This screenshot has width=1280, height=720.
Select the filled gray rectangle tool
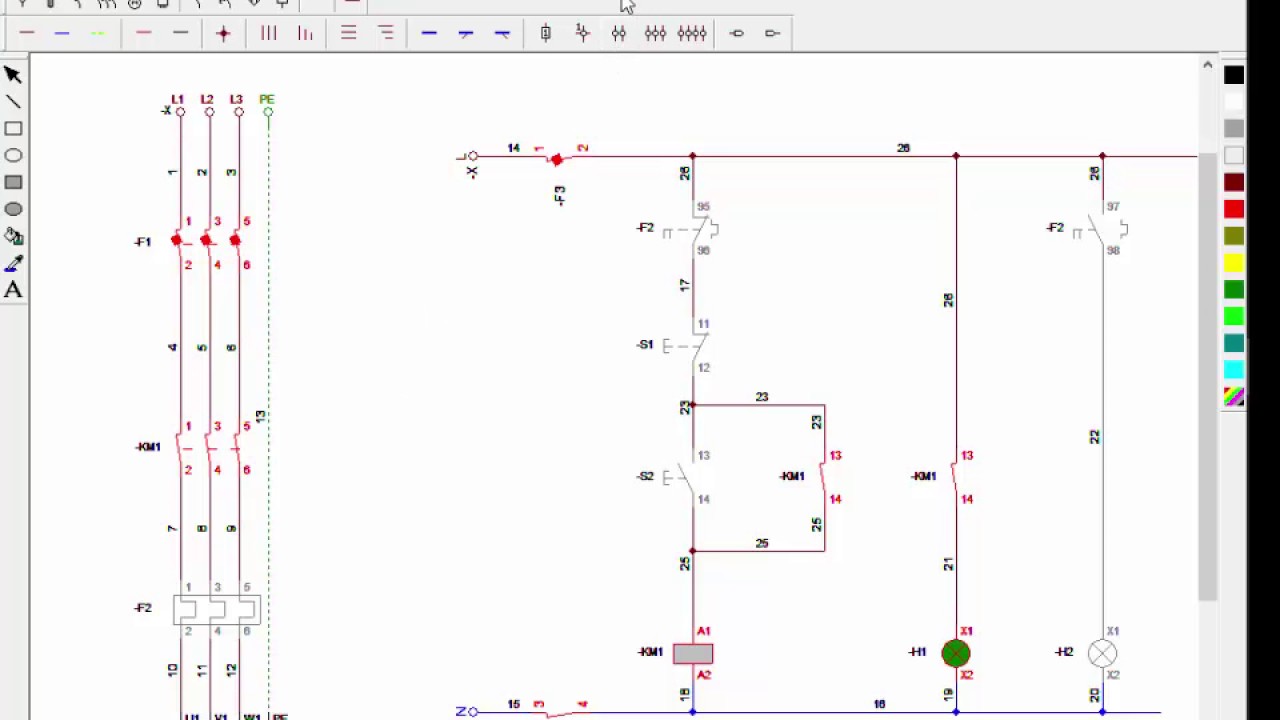pos(13,183)
